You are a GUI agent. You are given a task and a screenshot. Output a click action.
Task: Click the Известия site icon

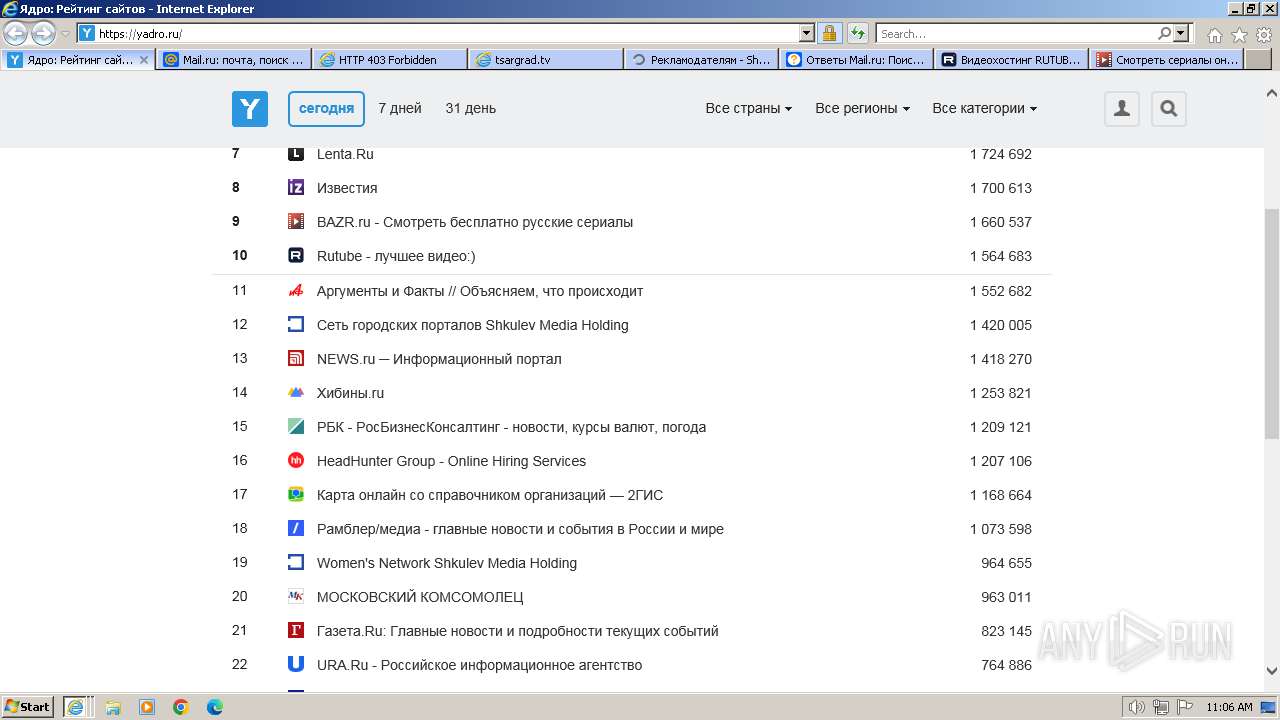click(x=296, y=188)
